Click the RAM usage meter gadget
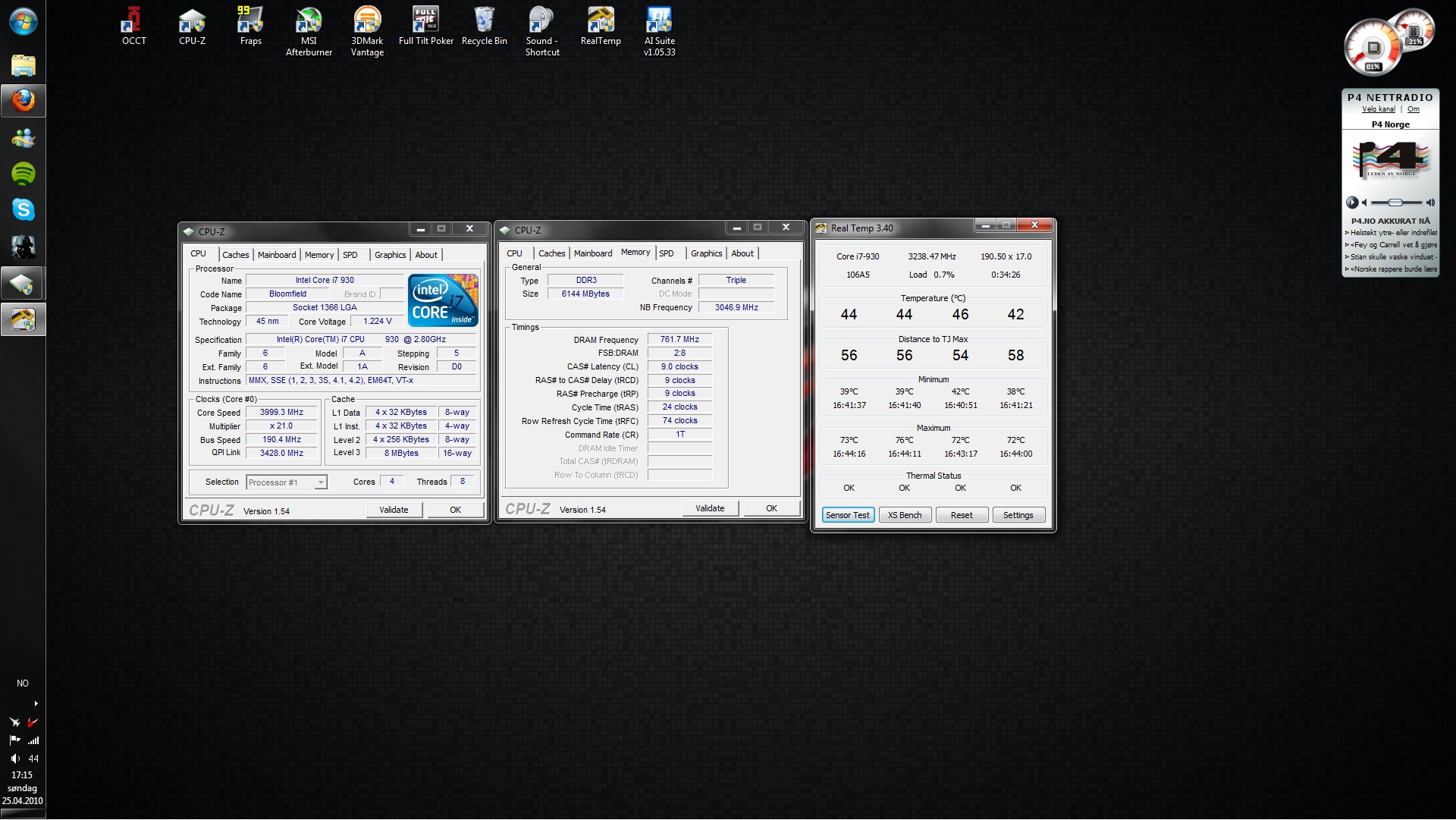Screen dimensions: 1456x820 pyautogui.click(x=1414, y=32)
